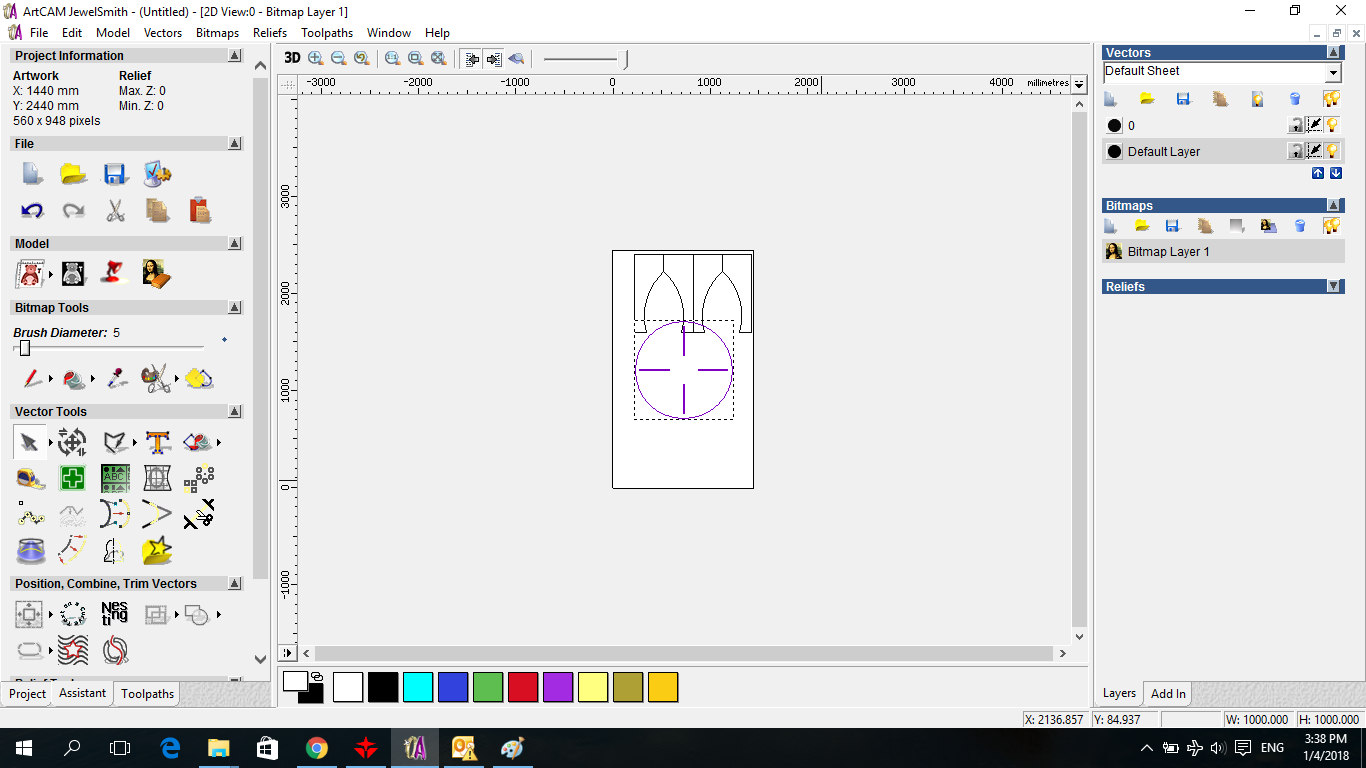Open the Default Sheet dropdown
Viewport: 1366px width, 768px height.
pos(1333,73)
